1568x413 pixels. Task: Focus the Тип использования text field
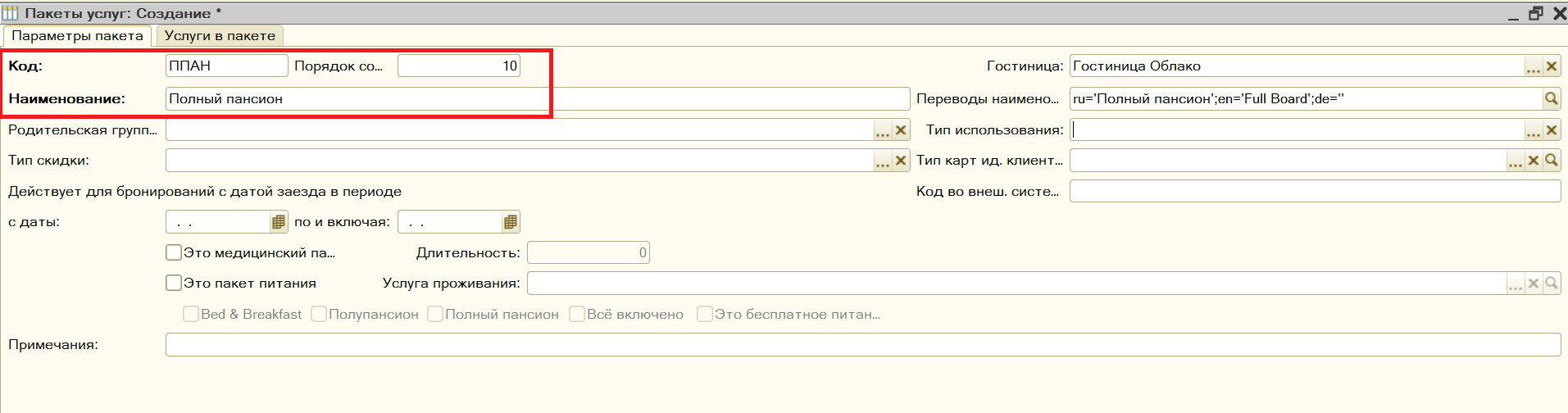[x=1297, y=129]
